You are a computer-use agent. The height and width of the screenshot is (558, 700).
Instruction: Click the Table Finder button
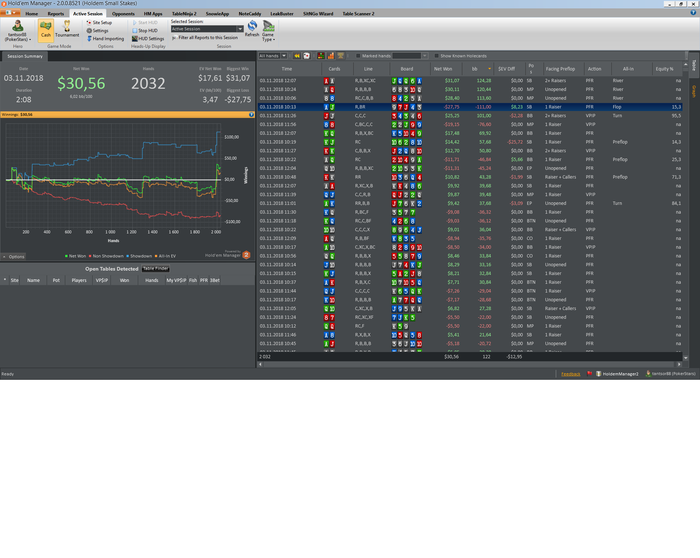[156, 269]
